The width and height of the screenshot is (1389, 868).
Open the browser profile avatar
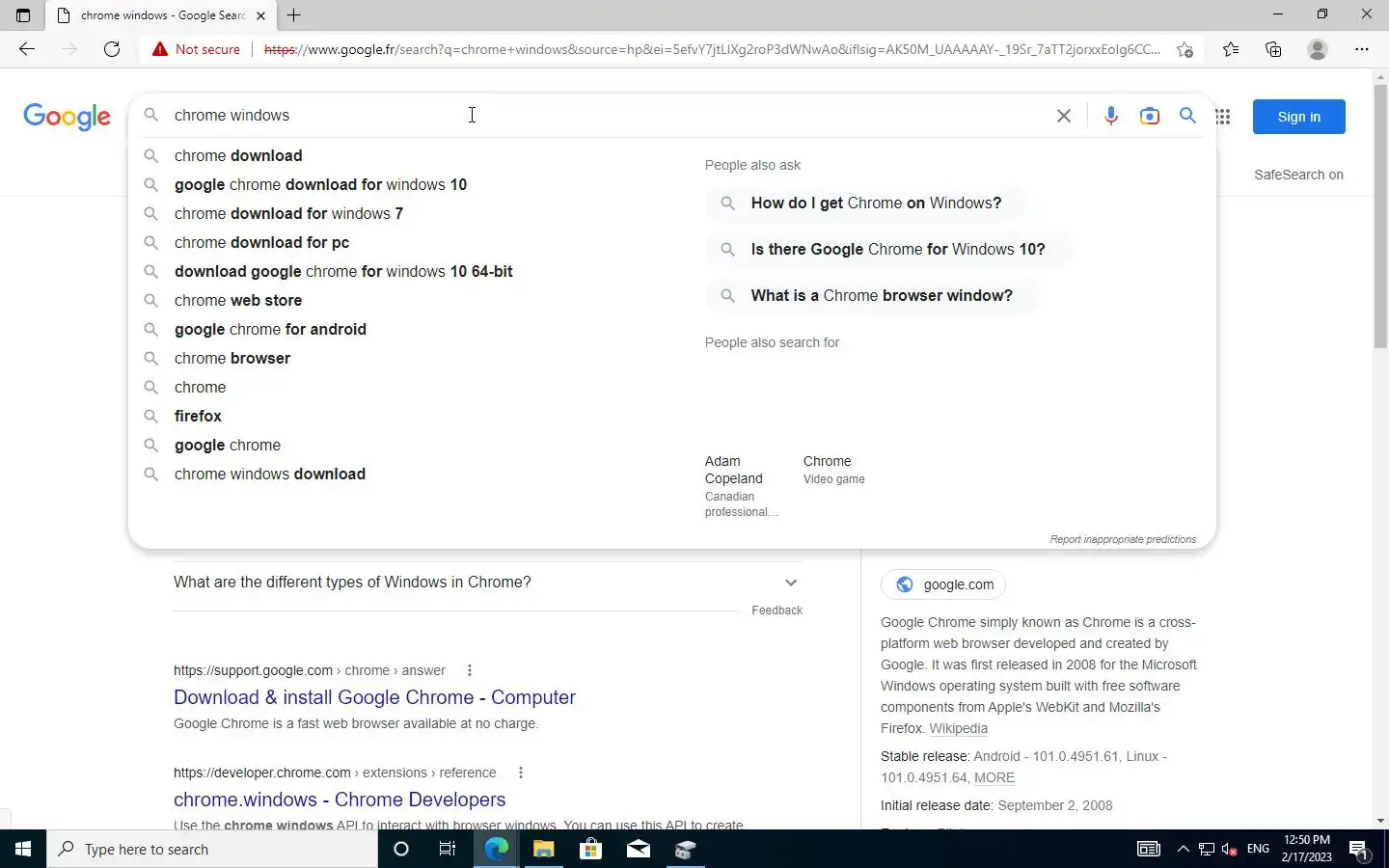click(x=1318, y=49)
